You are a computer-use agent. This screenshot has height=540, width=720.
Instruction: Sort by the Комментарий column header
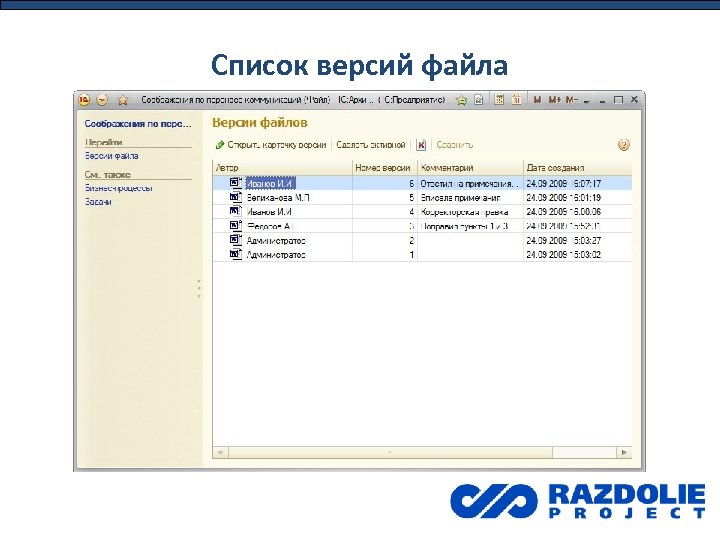pos(470,168)
